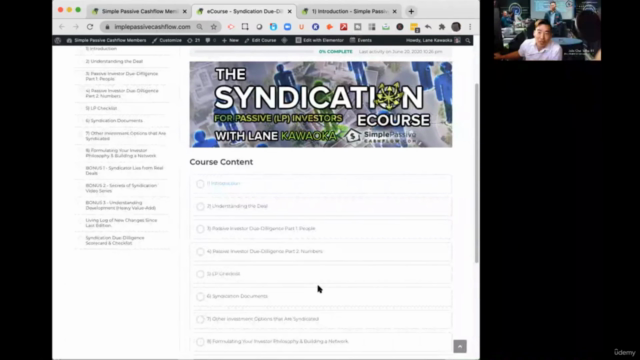Open 2) Understanding the Deal in sidebar
This screenshot has height=360, width=640.
pos(114,61)
